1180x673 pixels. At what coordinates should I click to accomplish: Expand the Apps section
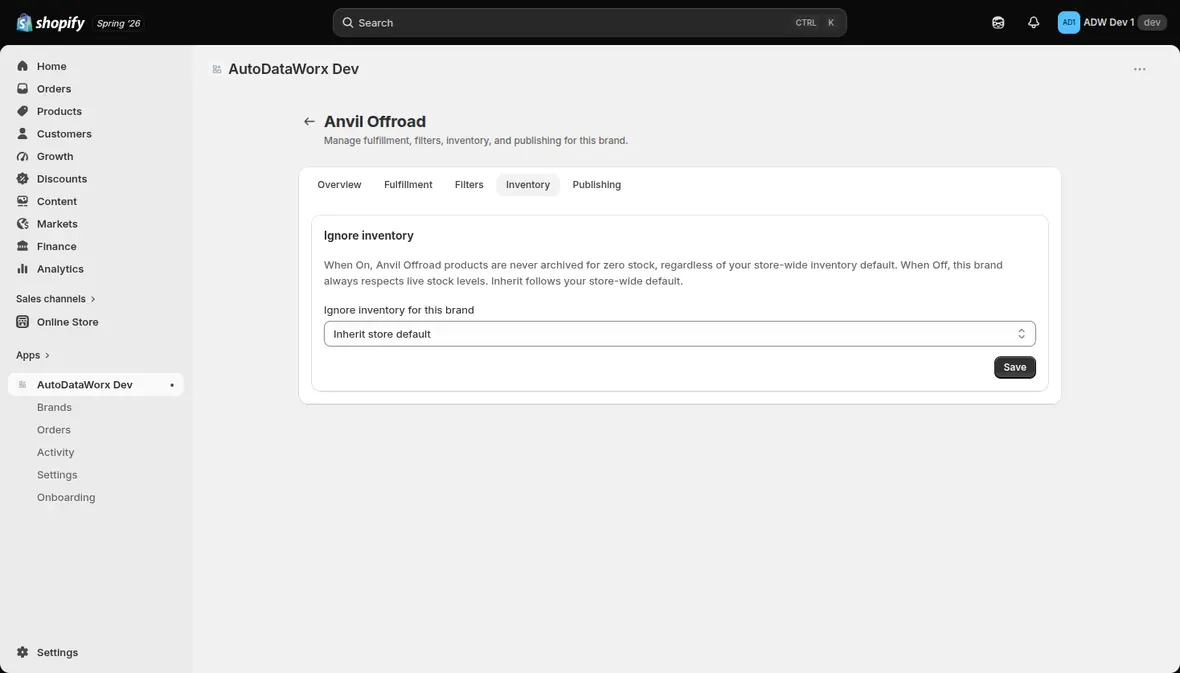tap(32, 355)
